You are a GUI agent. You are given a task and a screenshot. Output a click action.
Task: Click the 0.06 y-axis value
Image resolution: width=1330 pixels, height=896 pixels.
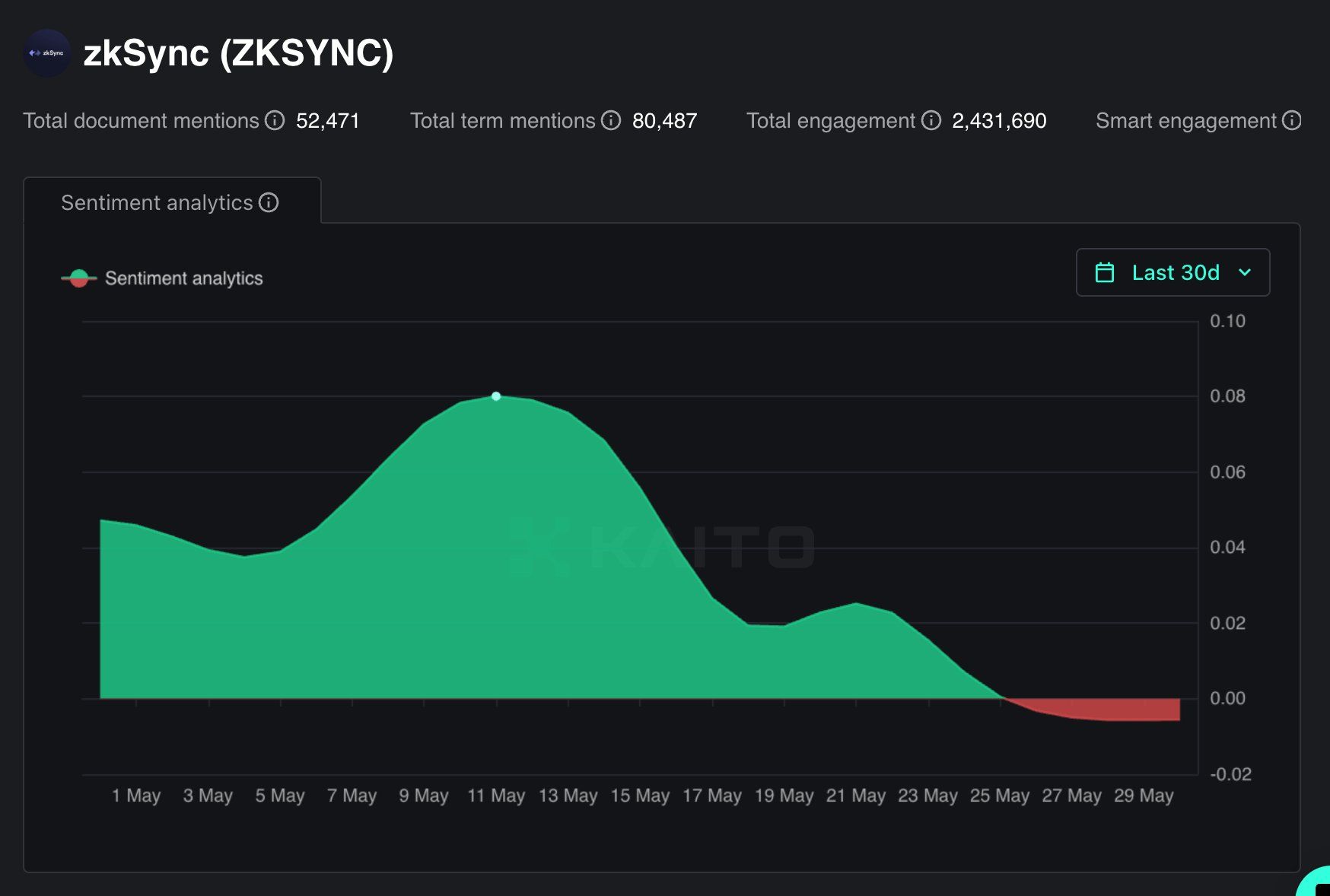(1228, 472)
